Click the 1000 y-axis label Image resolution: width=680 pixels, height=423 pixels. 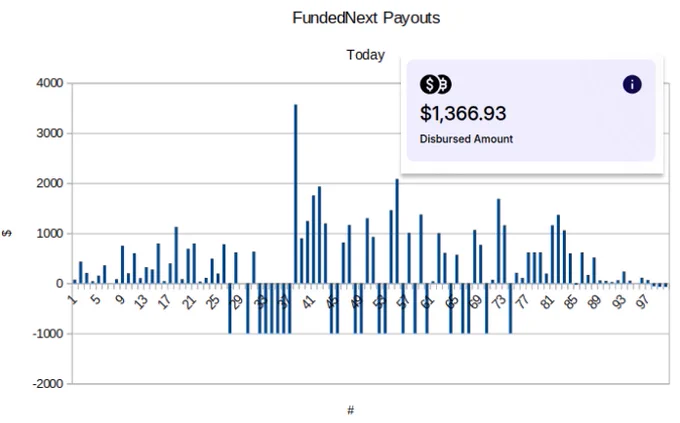pos(50,233)
